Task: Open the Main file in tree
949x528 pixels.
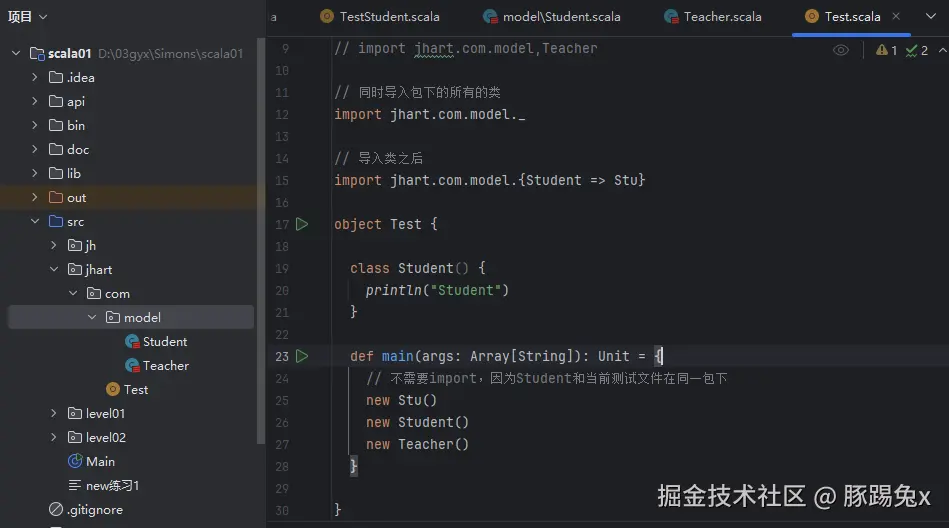Action: (91, 461)
